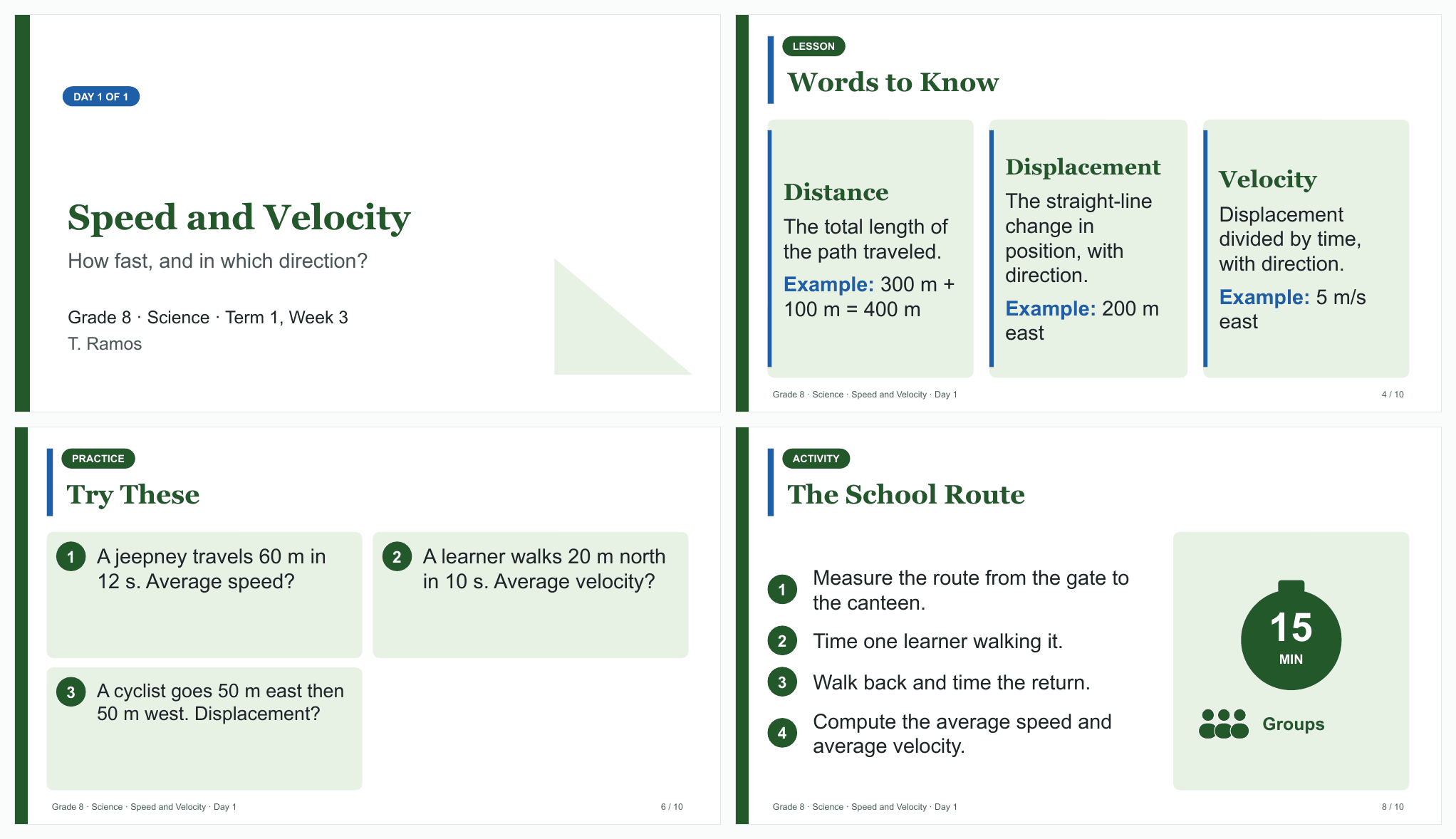Click "Compute the average speed and average velocity."
This screenshot has width=1456, height=839.
click(962, 734)
